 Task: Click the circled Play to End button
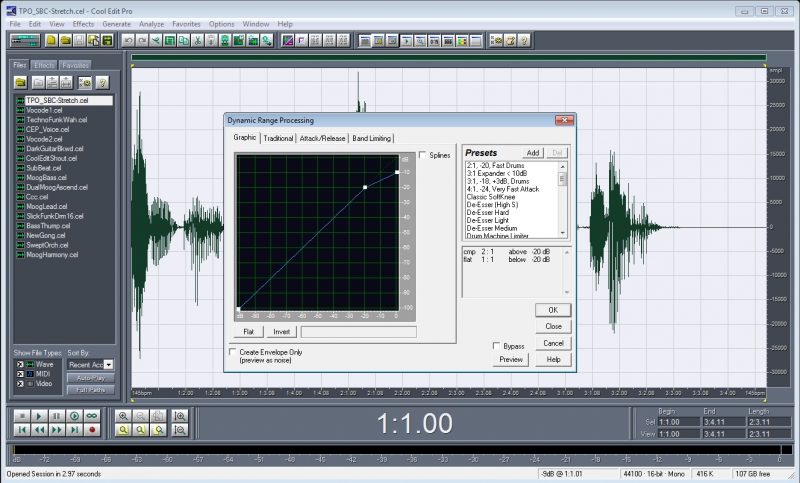(x=74, y=416)
